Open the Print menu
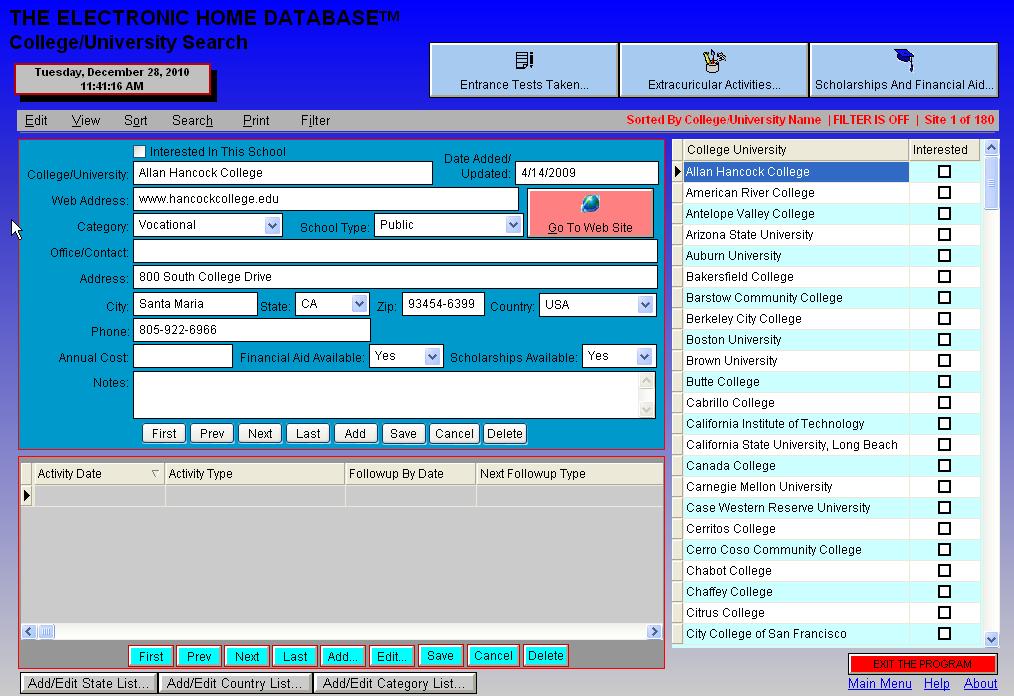This screenshot has width=1014, height=696. coord(255,120)
